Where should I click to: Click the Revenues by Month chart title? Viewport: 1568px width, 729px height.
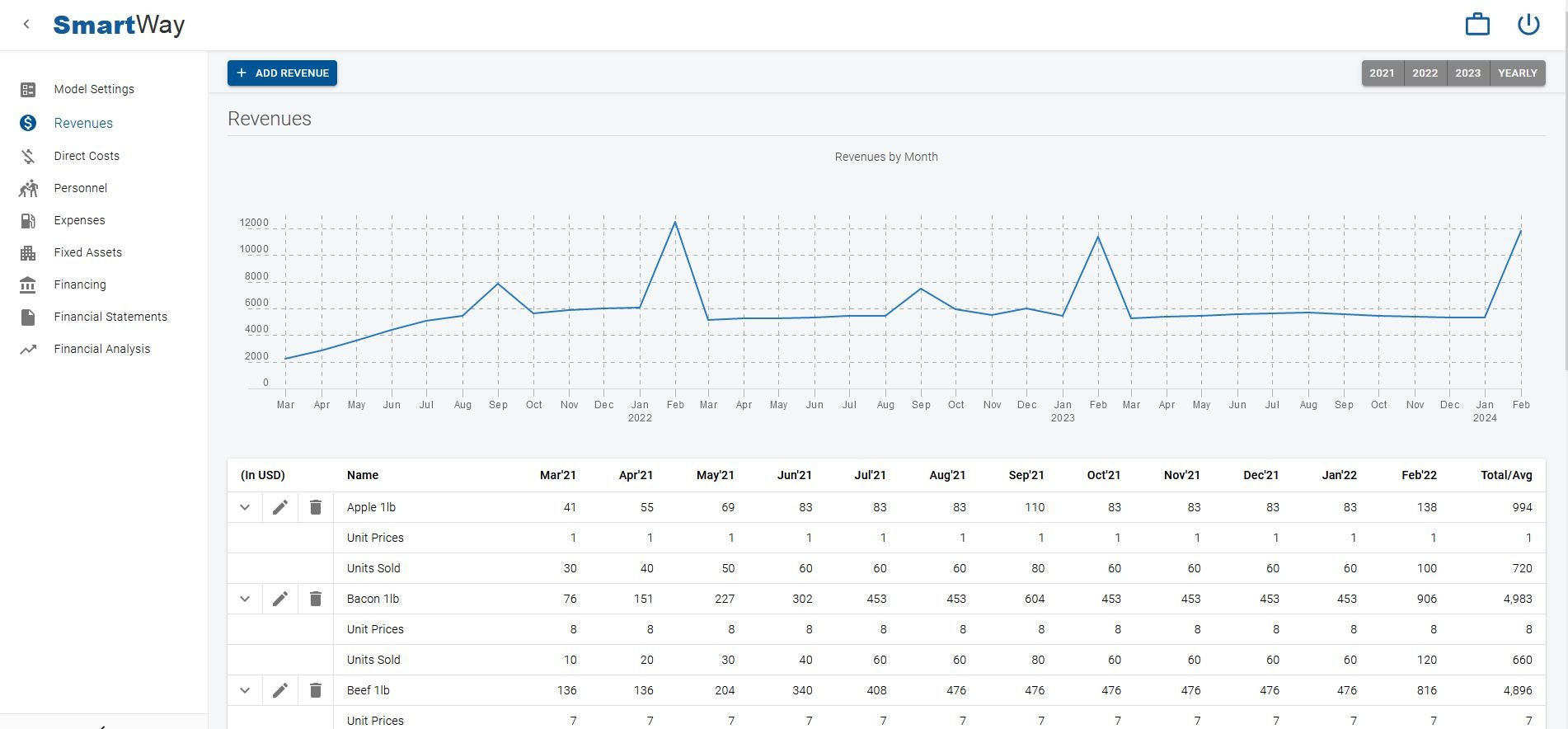tap(886, 157)
